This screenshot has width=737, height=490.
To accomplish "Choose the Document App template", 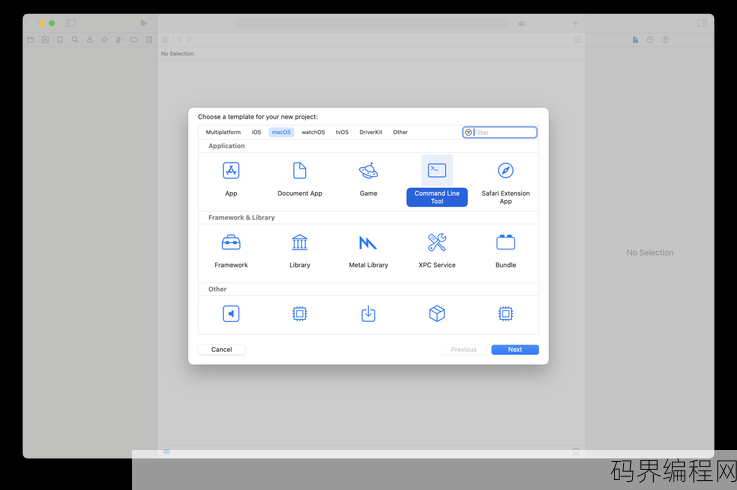I will [299, 171].
